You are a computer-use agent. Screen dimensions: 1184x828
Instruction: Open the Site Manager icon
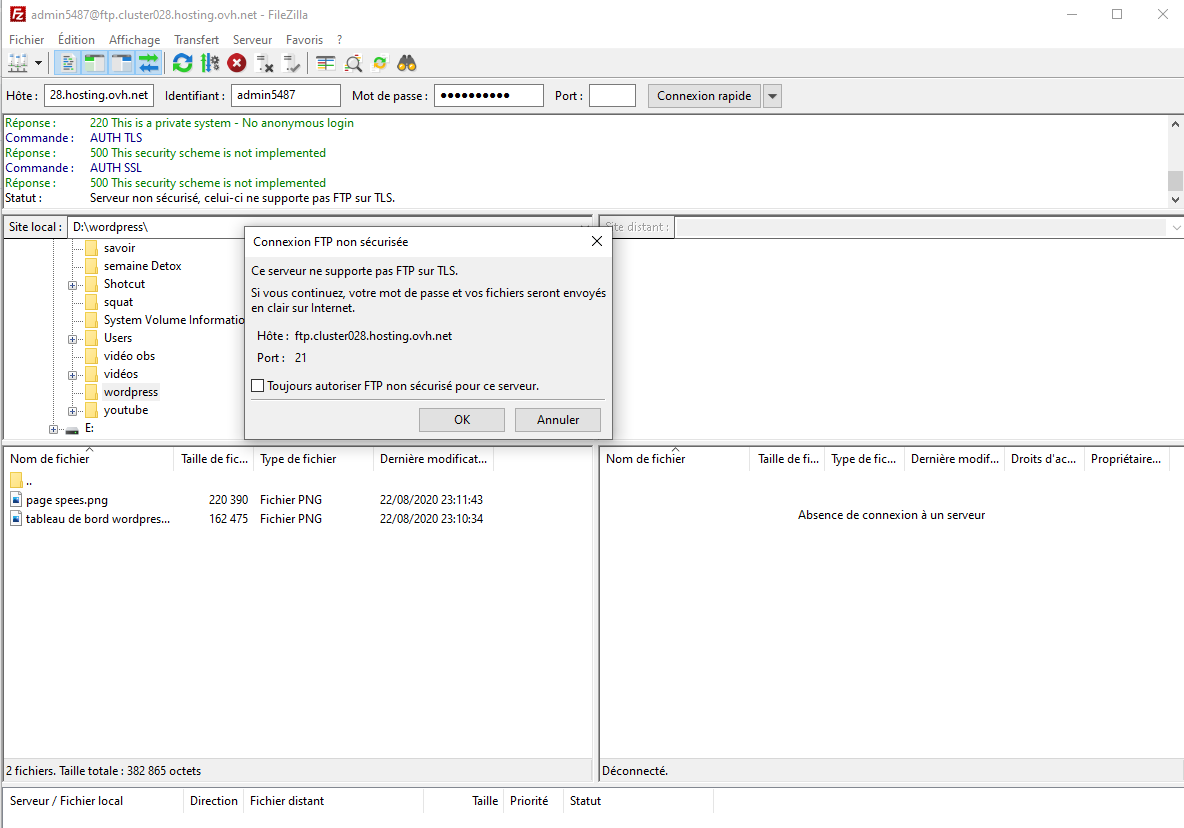coord(18,63)
